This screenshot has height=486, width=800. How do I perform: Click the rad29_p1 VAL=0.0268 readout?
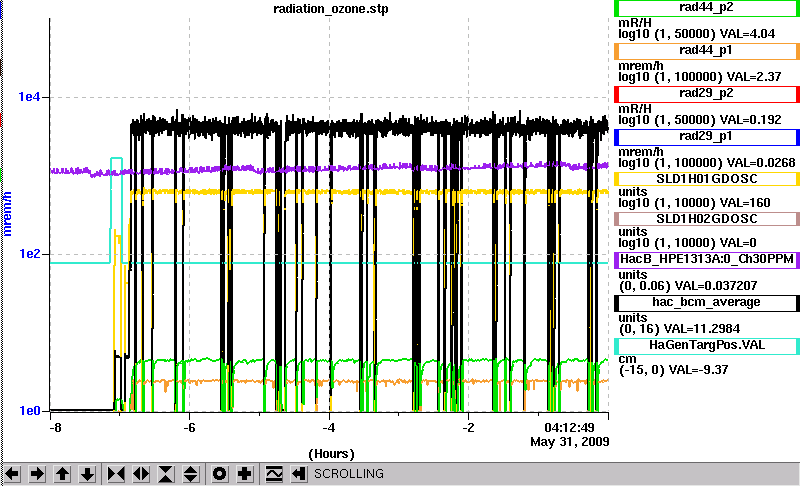point(761,162)
